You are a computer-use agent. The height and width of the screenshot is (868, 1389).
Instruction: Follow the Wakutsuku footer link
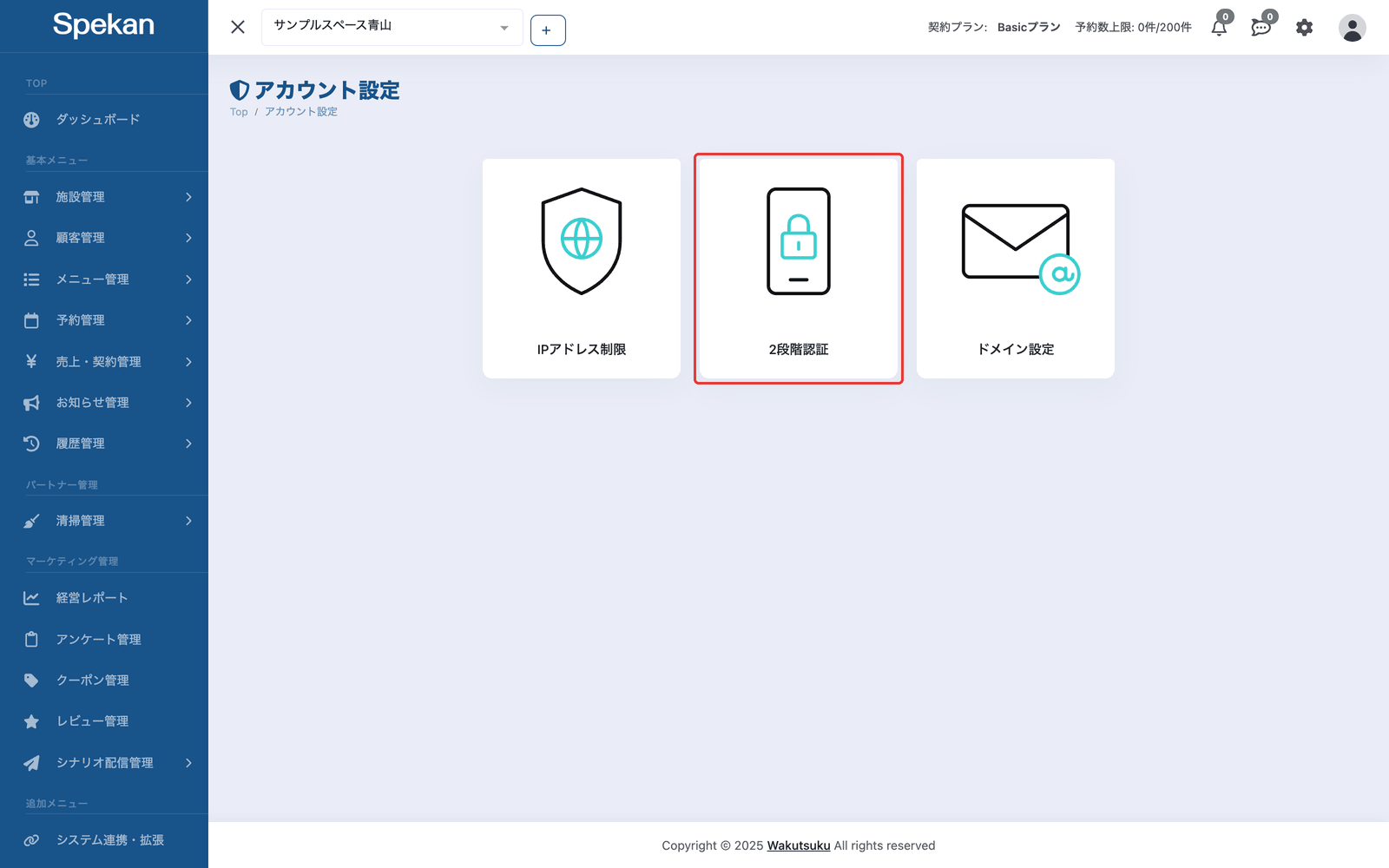(799, 845)
